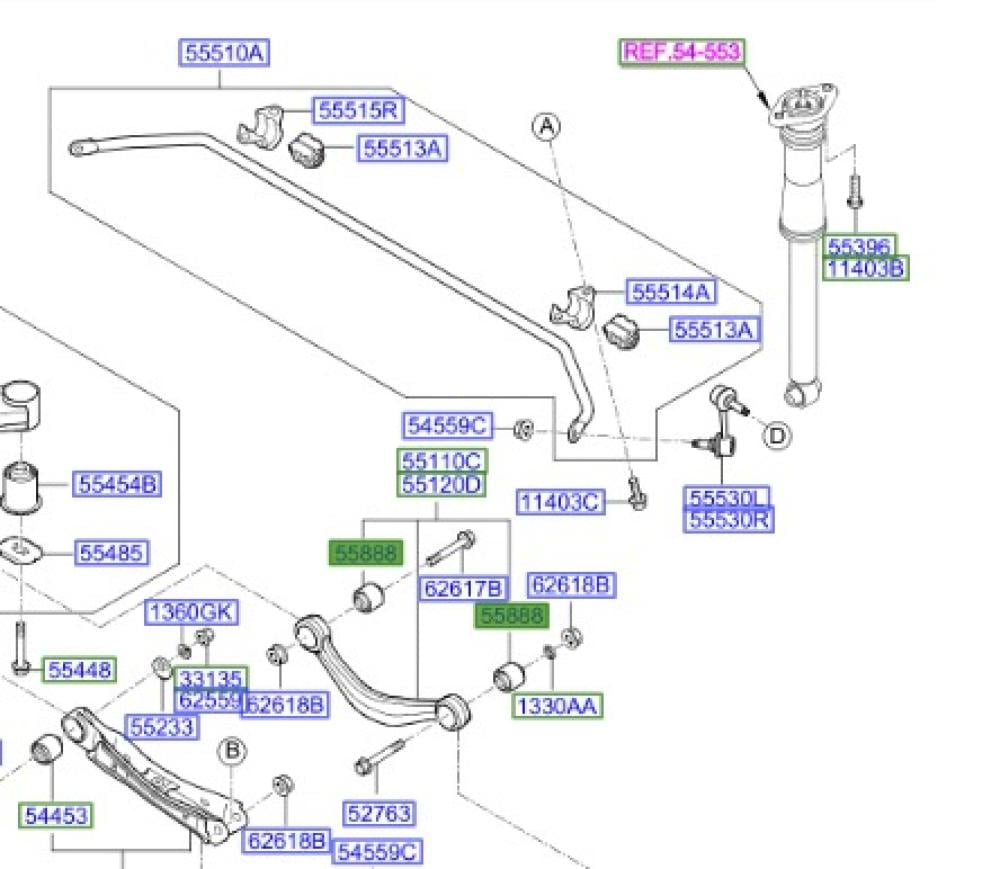Viewport: 1000px width, 869px height.
Task: Click part number 55485
Action: point(112,552)
